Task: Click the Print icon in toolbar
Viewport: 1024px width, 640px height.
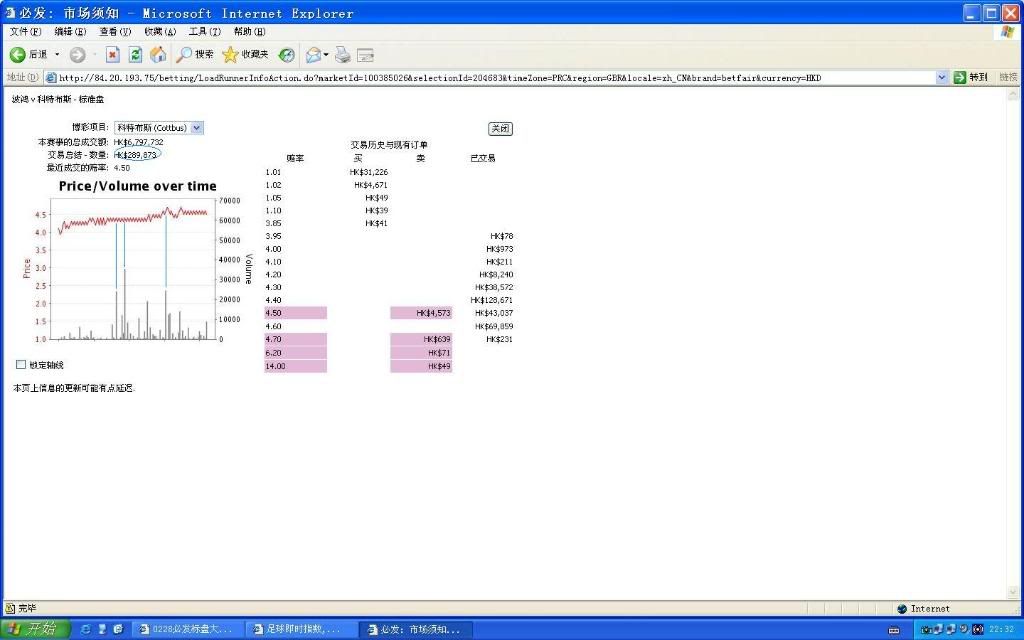Action: (343, 55)
